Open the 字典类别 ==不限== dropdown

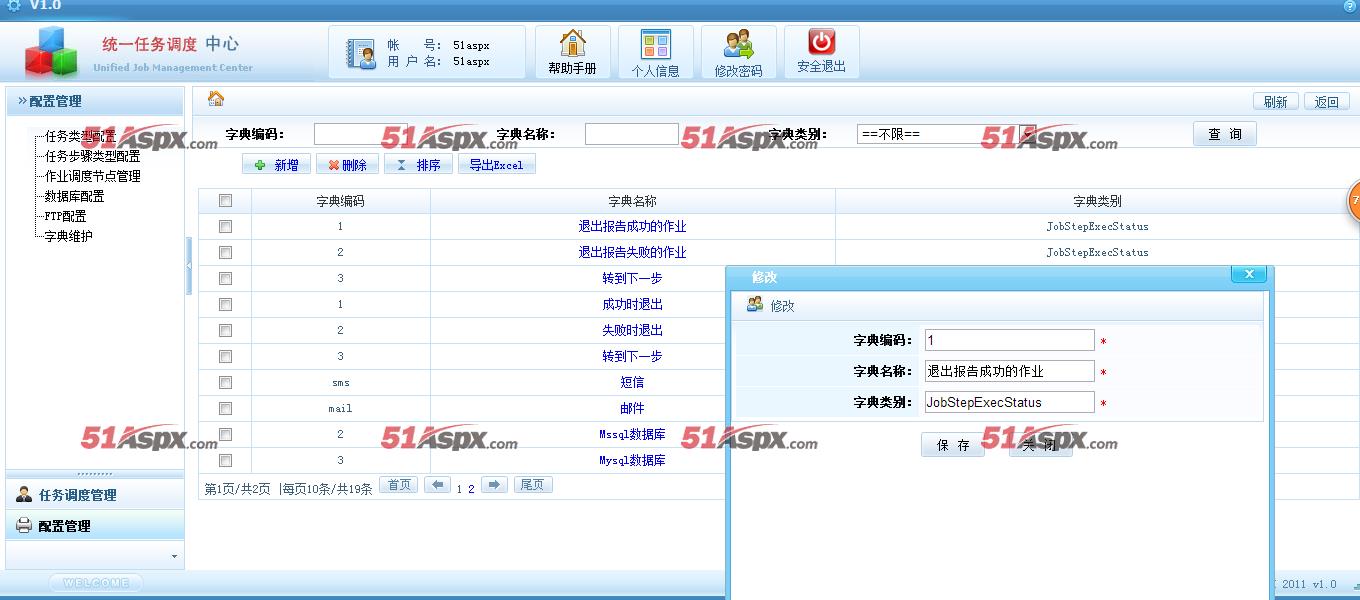(946, 134)
